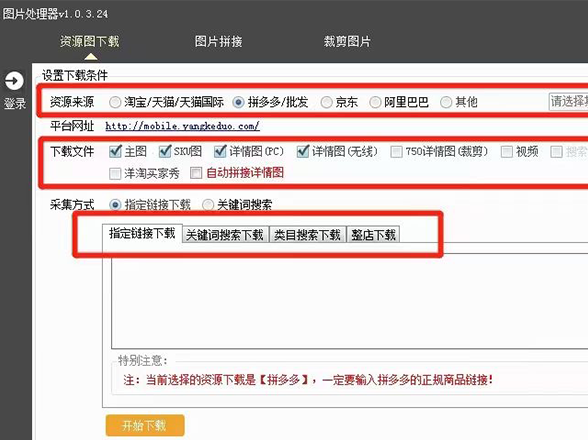Switch to 图片拼接 top tab
Viewport: 588px width, 440px height.
pyautogui.click(x=218, y=41)
